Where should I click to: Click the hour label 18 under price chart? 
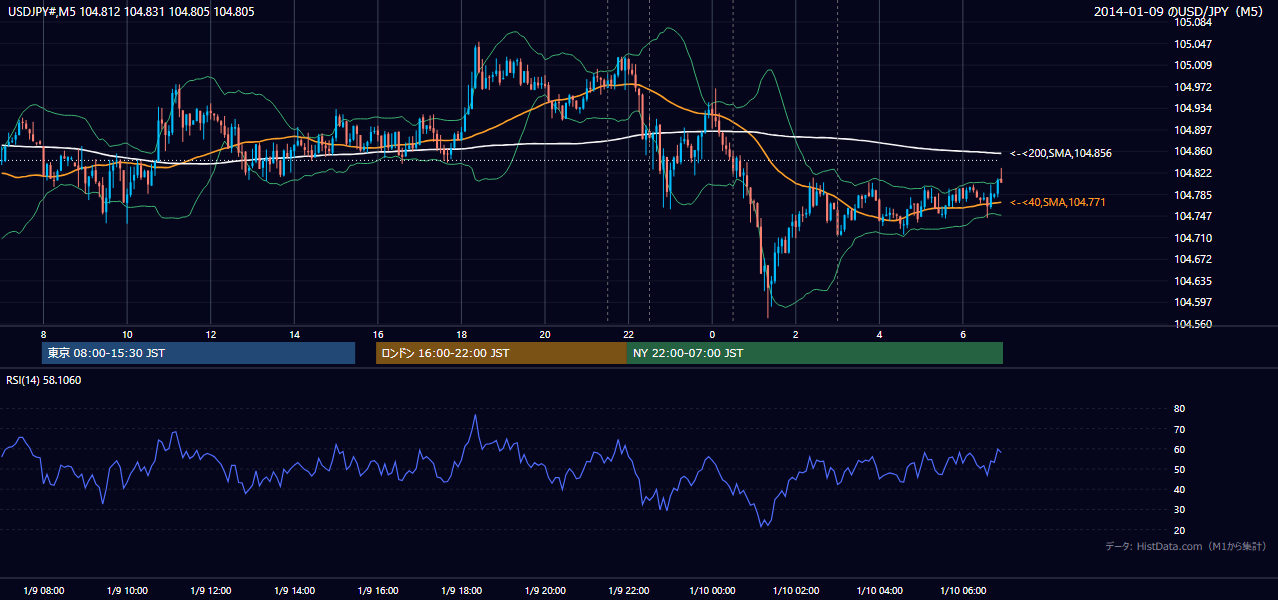(x=461, y=334)
